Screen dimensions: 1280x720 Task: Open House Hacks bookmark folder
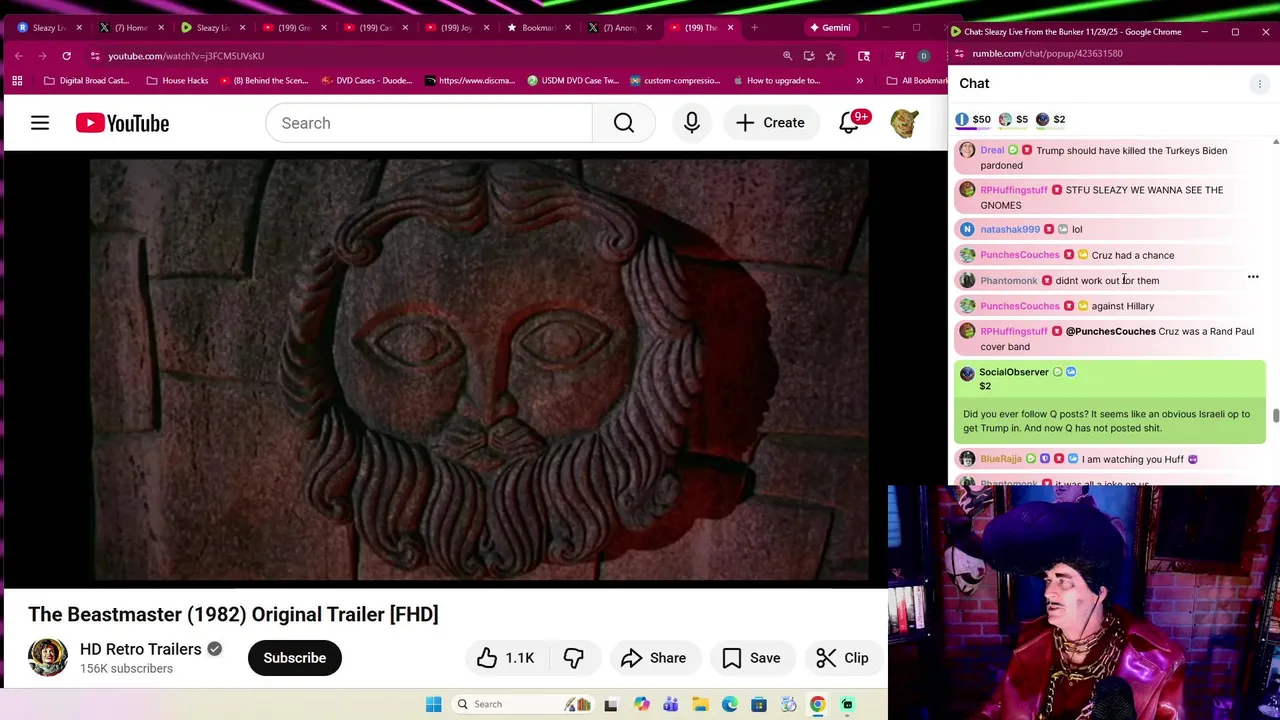pos(177,80)
